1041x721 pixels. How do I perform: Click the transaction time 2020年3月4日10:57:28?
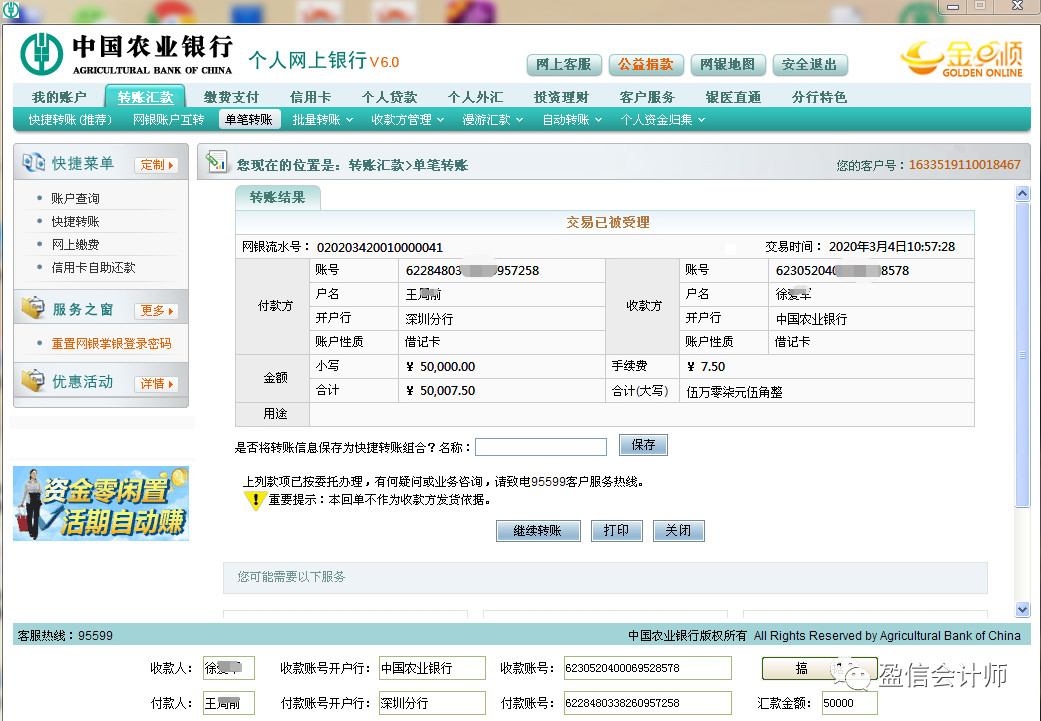892,247
